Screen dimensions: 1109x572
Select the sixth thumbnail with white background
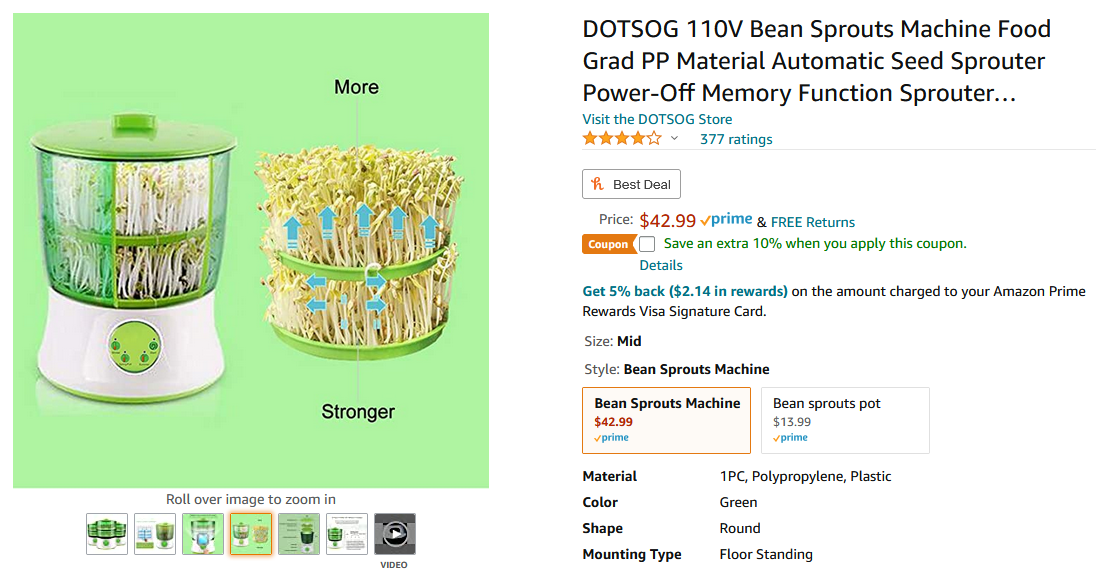pyautogui.click(x=347, y=534)
